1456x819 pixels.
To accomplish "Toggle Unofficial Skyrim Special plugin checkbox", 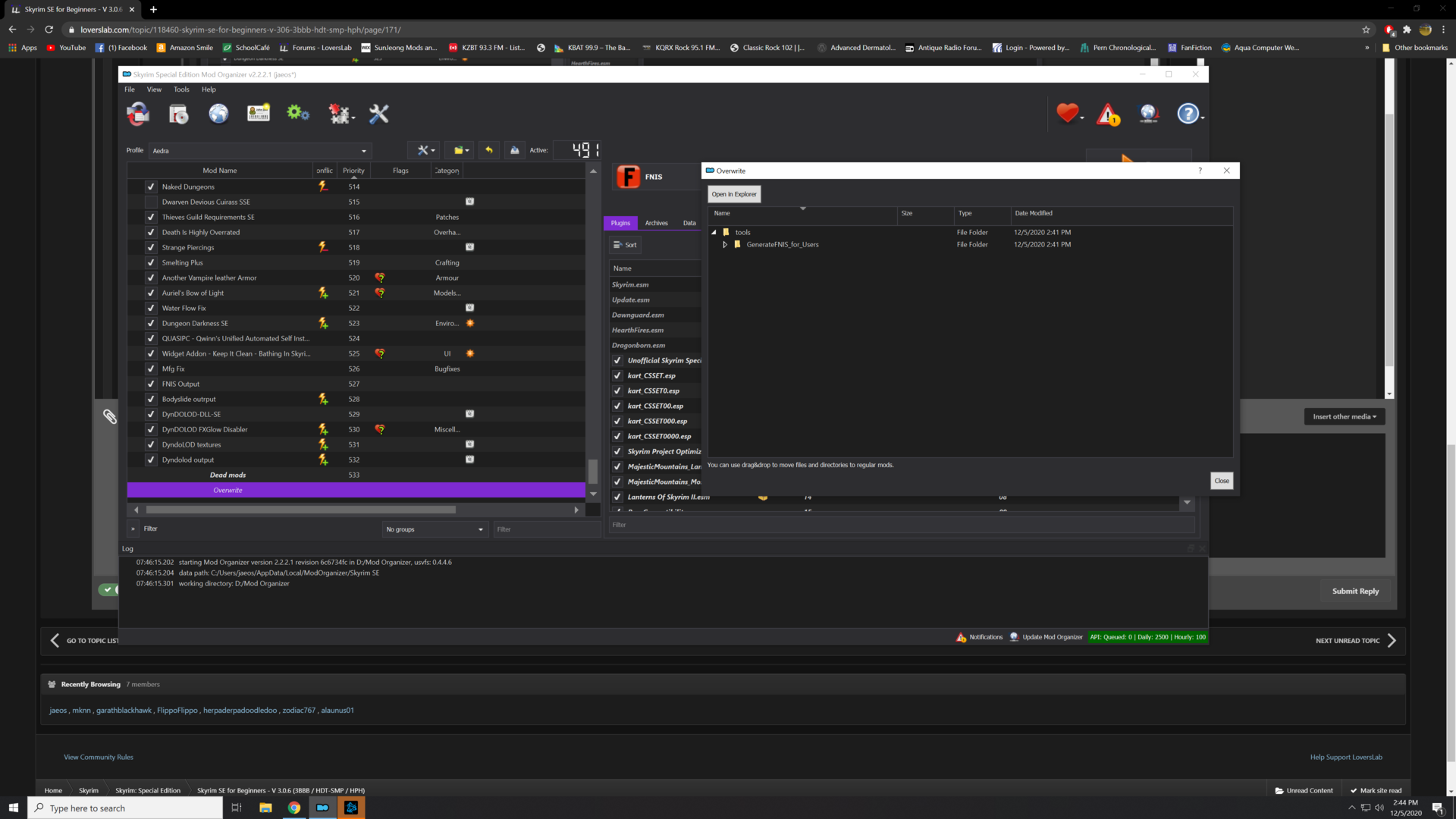I will click(617, 360).
